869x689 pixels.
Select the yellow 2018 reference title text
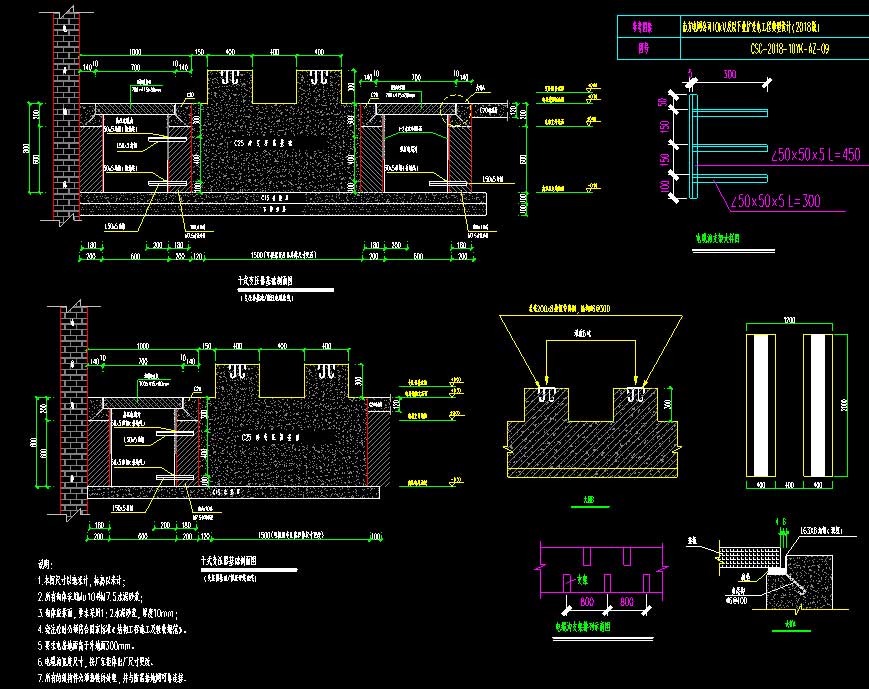pos(750,27)
